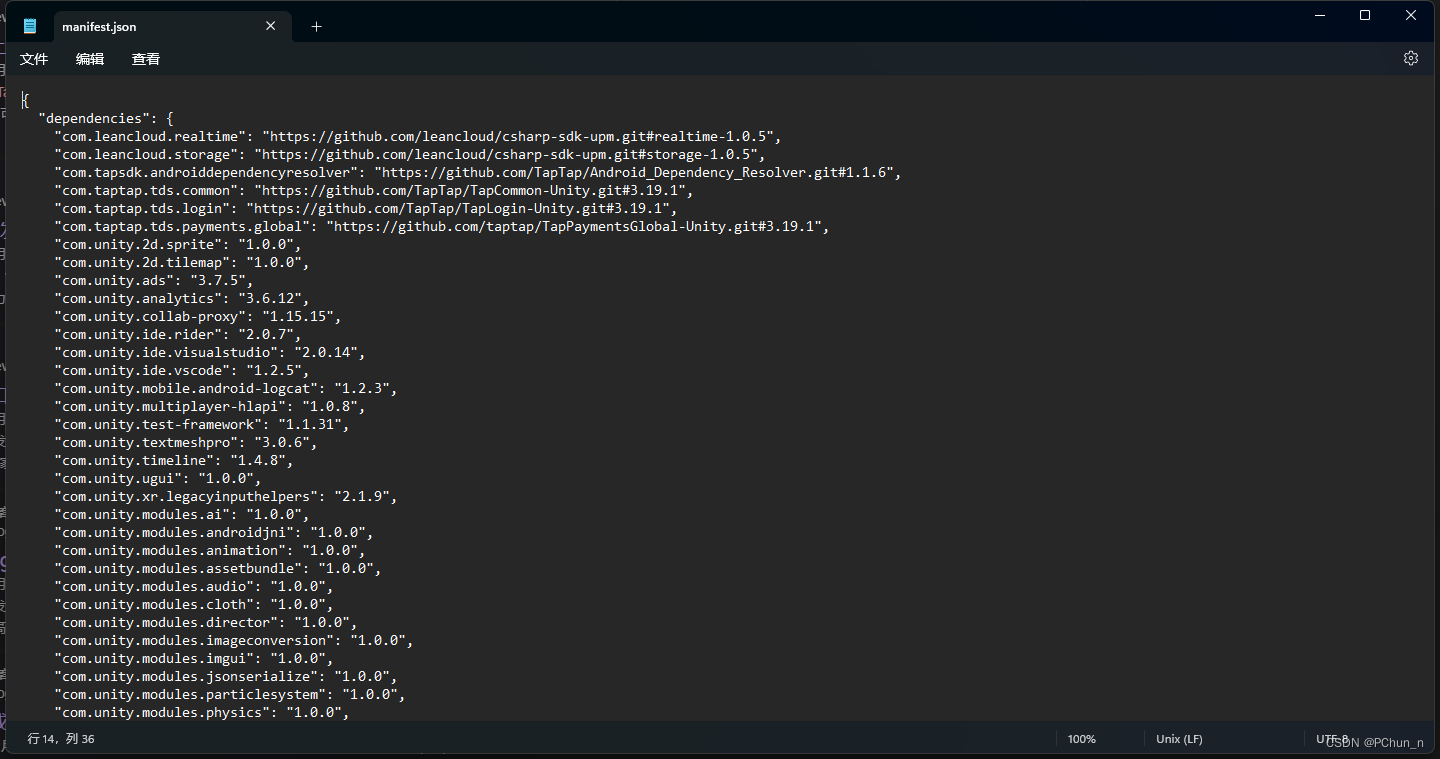Click the com.taptap.tds.common line

coord(374,190)
